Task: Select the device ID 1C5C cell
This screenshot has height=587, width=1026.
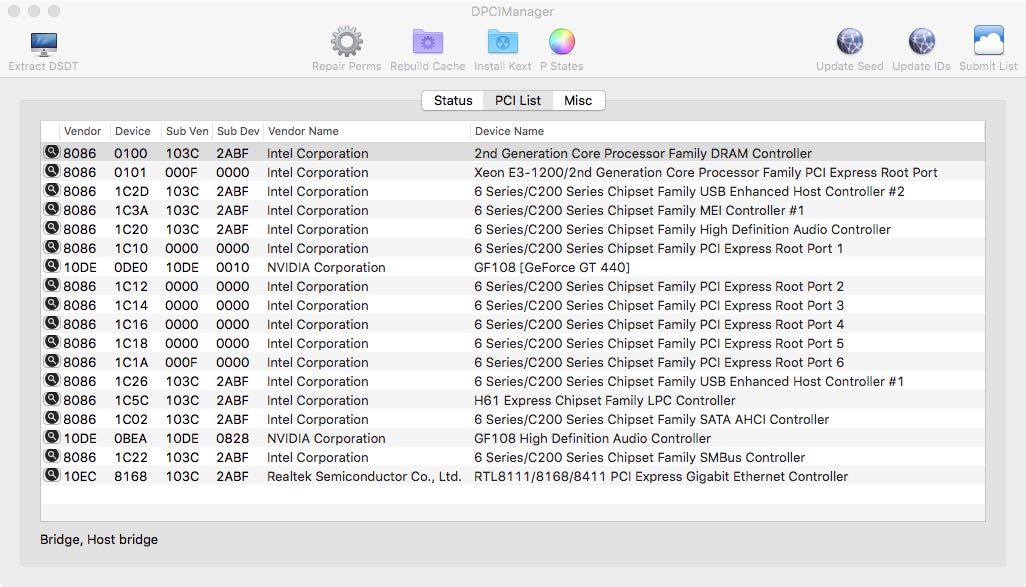Action: click(x=132, y=400)
